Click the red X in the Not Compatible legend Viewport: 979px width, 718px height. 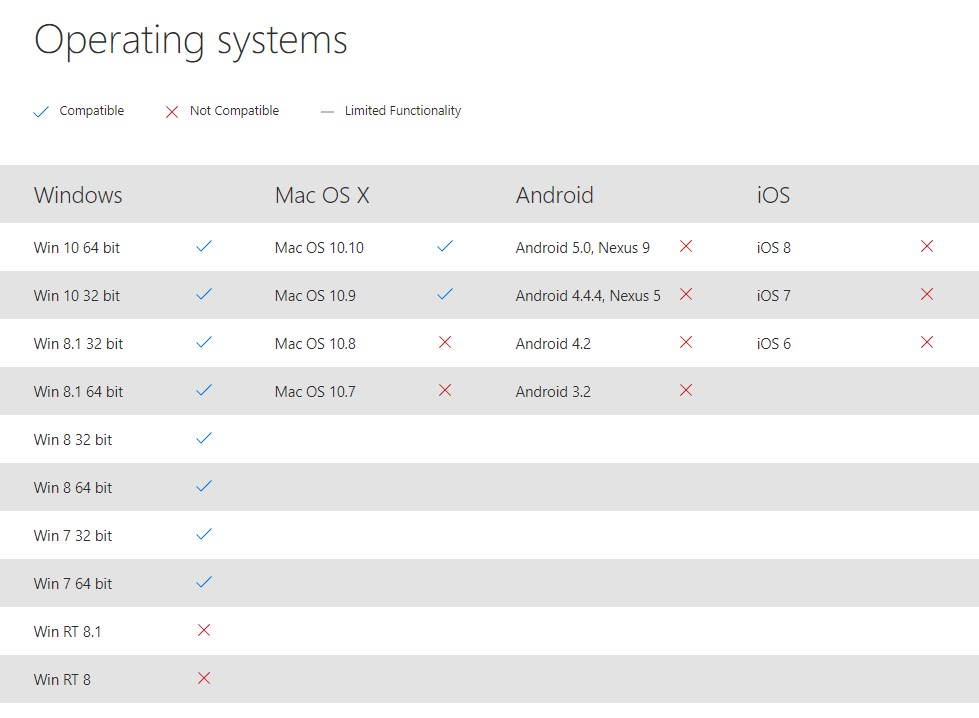pos(172,112)
